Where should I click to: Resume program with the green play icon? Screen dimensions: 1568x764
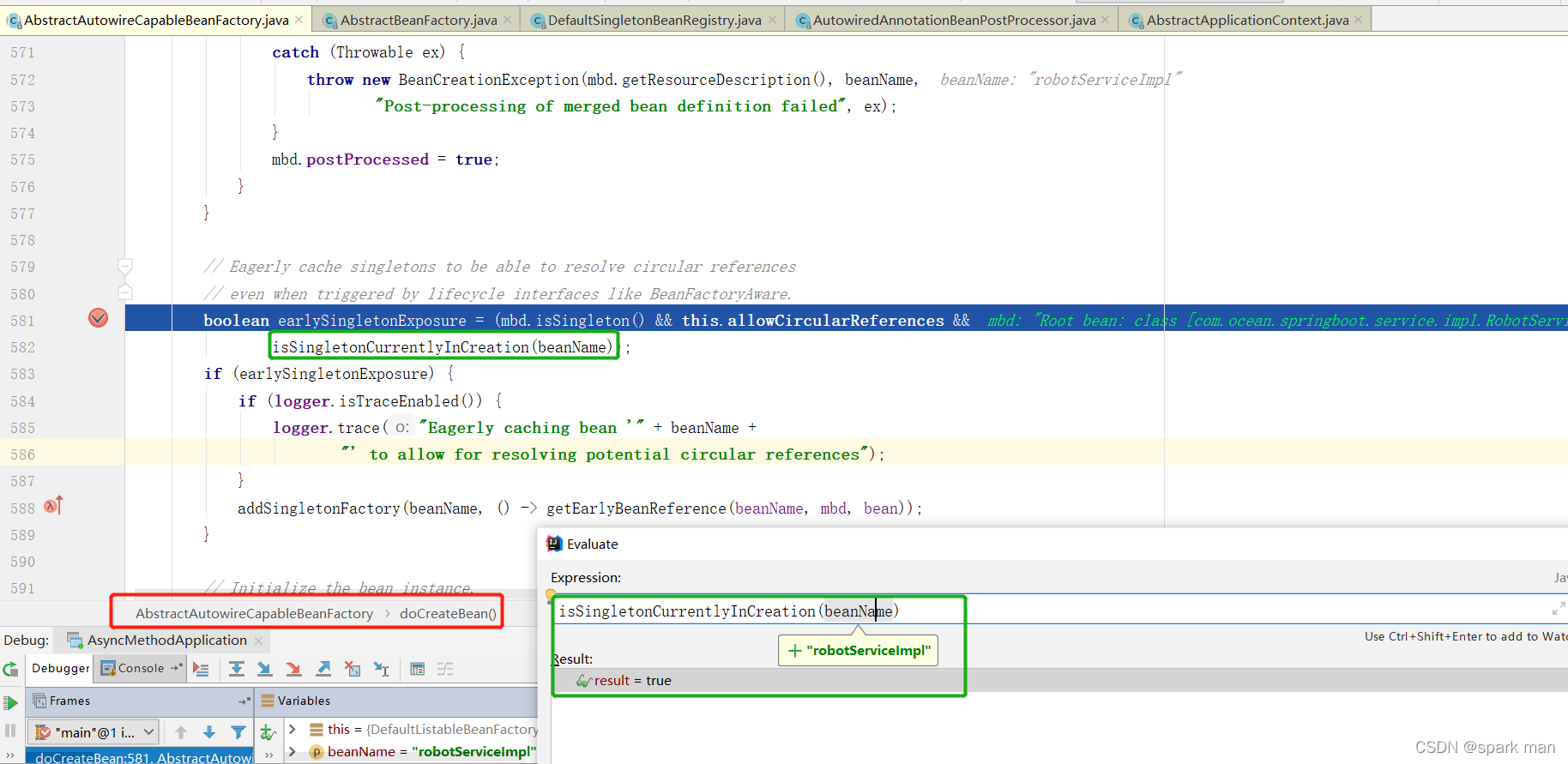tap(10, 702)
